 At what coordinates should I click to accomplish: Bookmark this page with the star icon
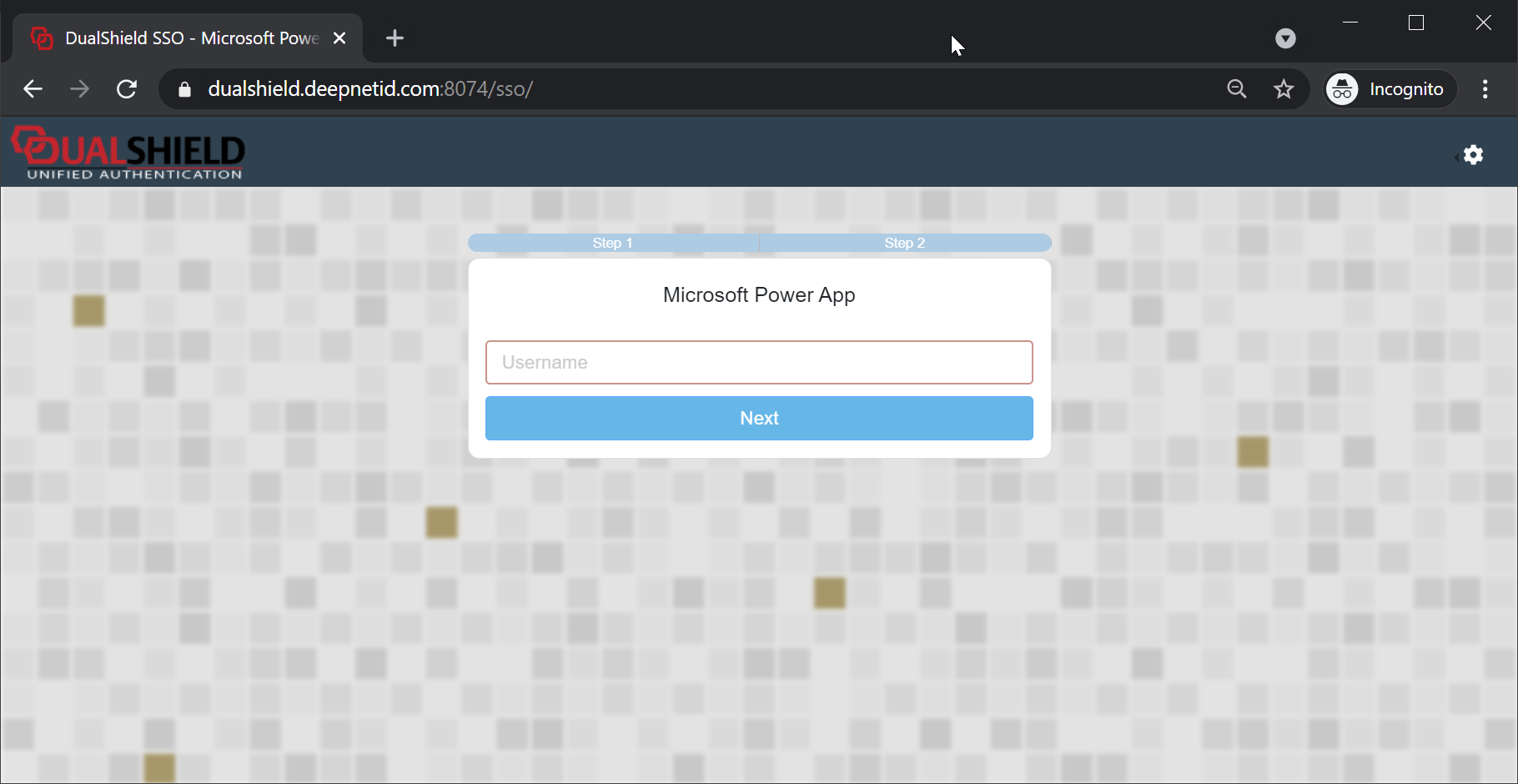pos(1283,89)
